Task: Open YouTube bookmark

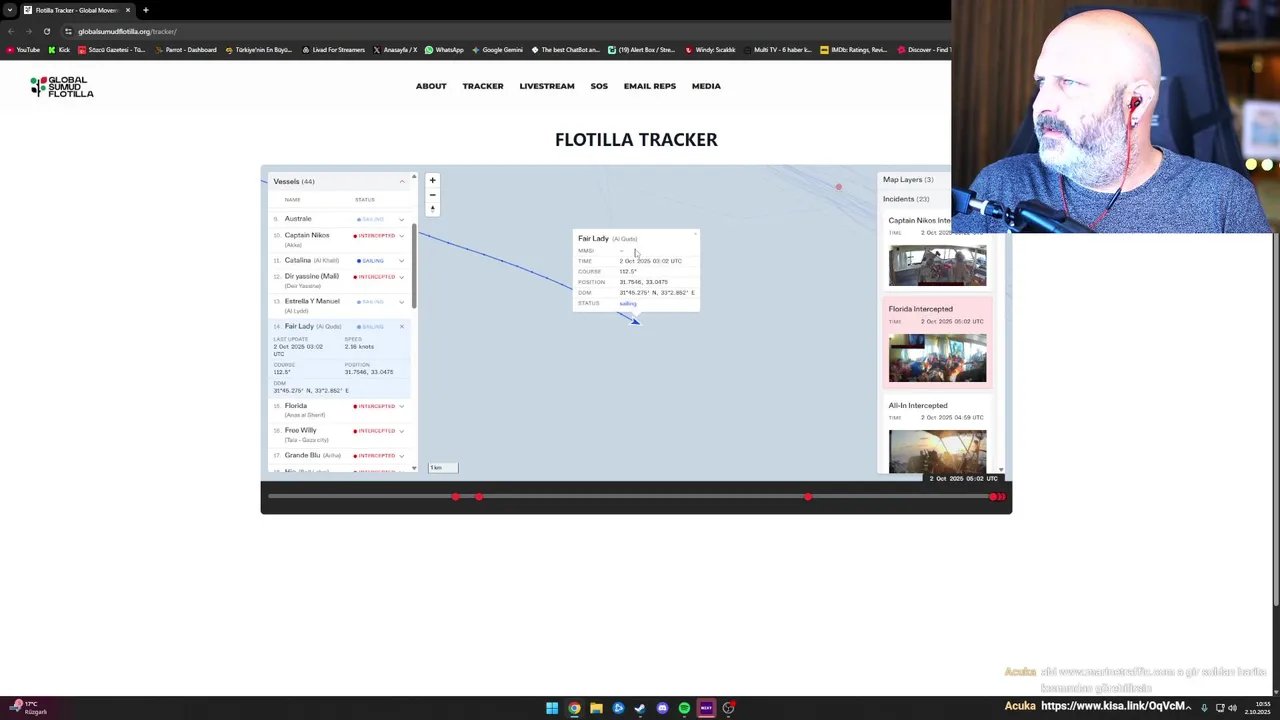Action: [x=23, y=50]
